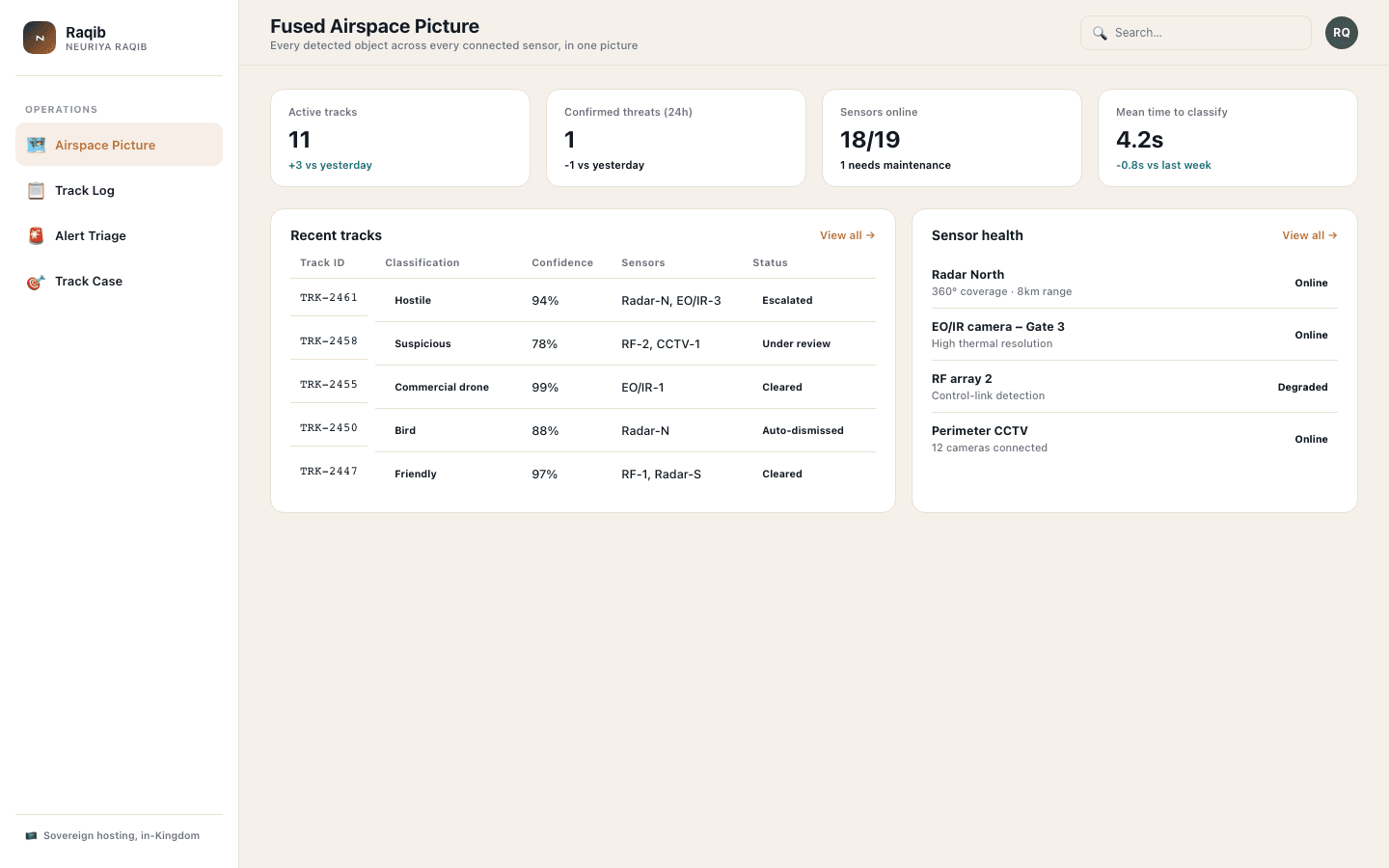Click sensors cell RF-2, CCTV-1

tap(661, 344)
